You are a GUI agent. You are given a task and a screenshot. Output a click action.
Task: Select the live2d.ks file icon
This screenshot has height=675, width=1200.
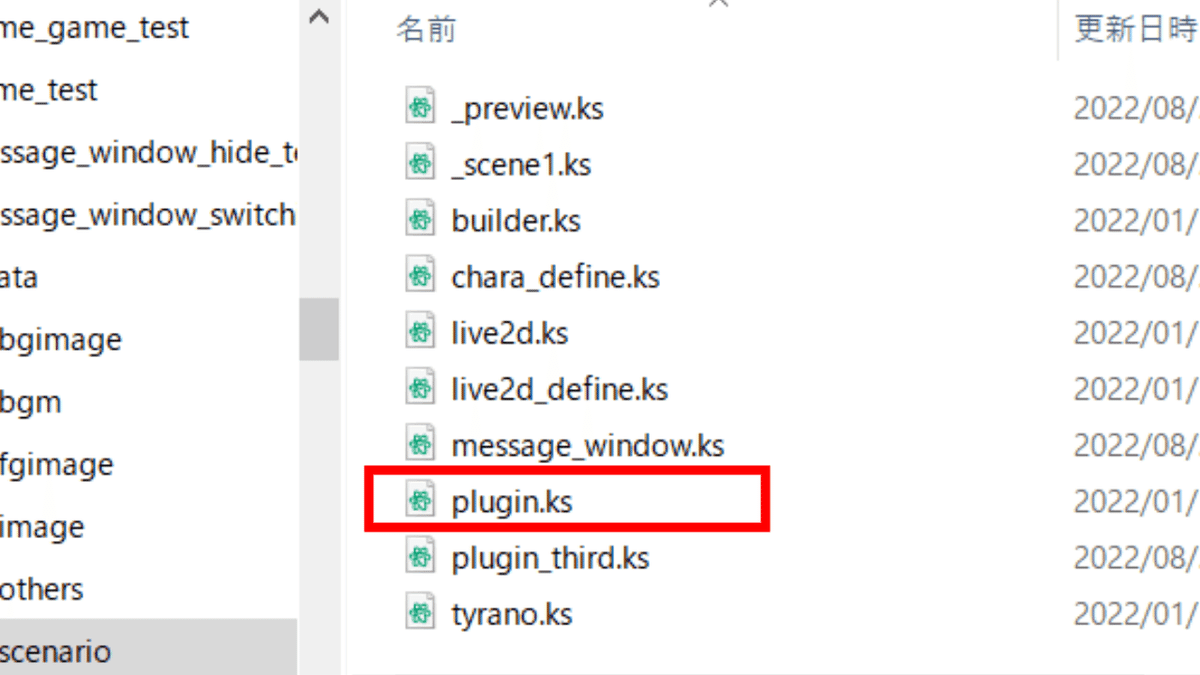coord(420,332)
